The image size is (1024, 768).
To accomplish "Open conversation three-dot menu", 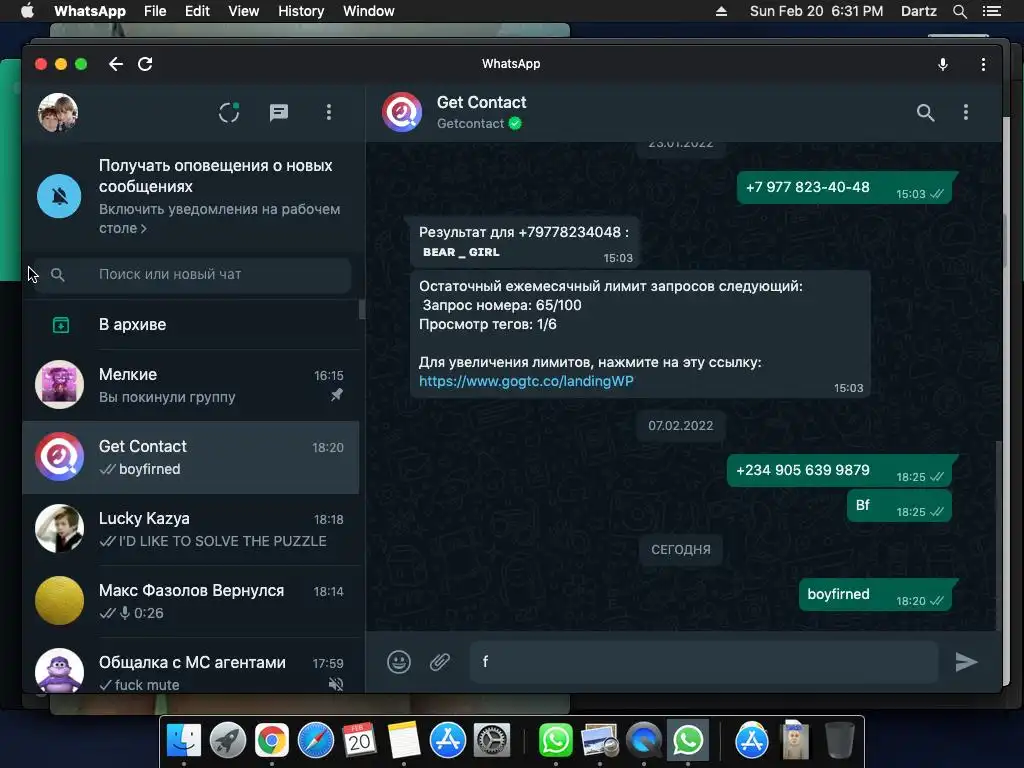I will click(966, 112).
